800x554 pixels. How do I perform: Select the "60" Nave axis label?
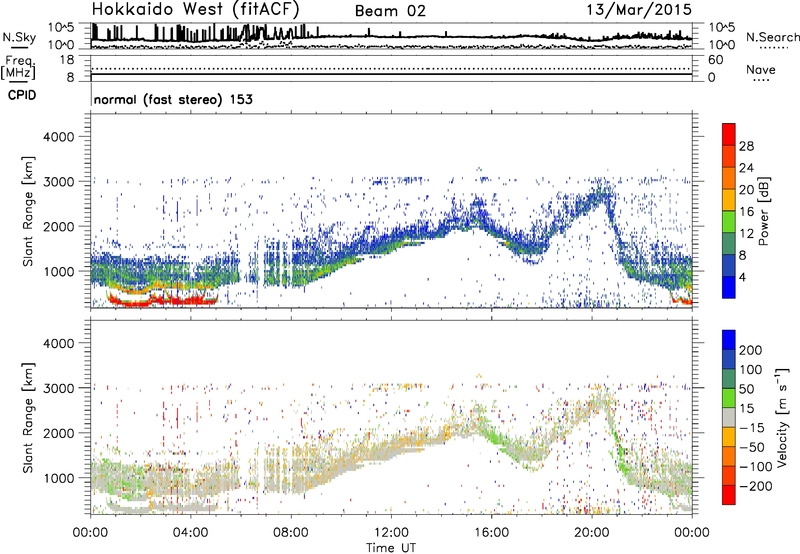[x=715, y=60]
